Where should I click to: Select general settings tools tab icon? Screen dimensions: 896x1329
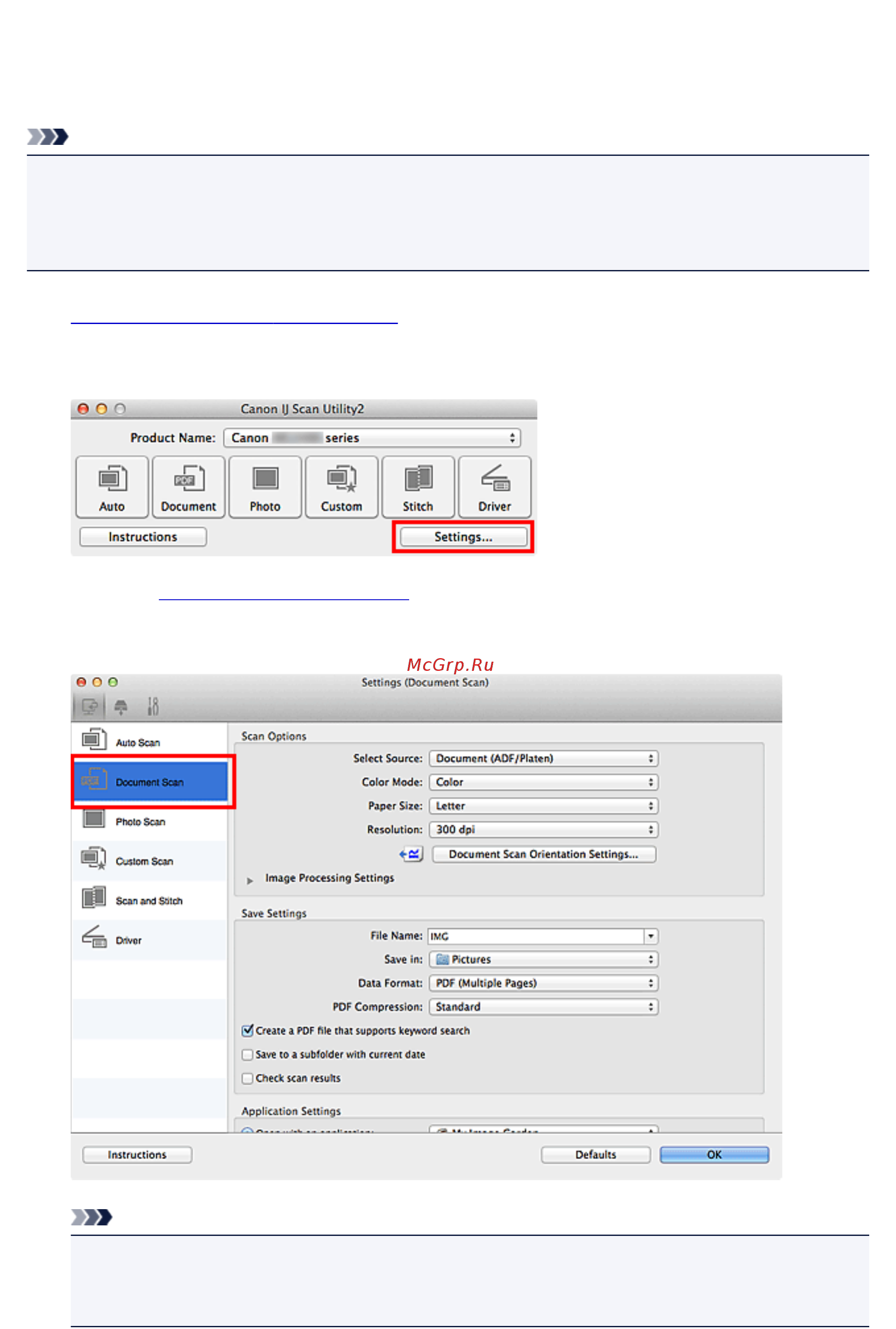coord(153,707)
